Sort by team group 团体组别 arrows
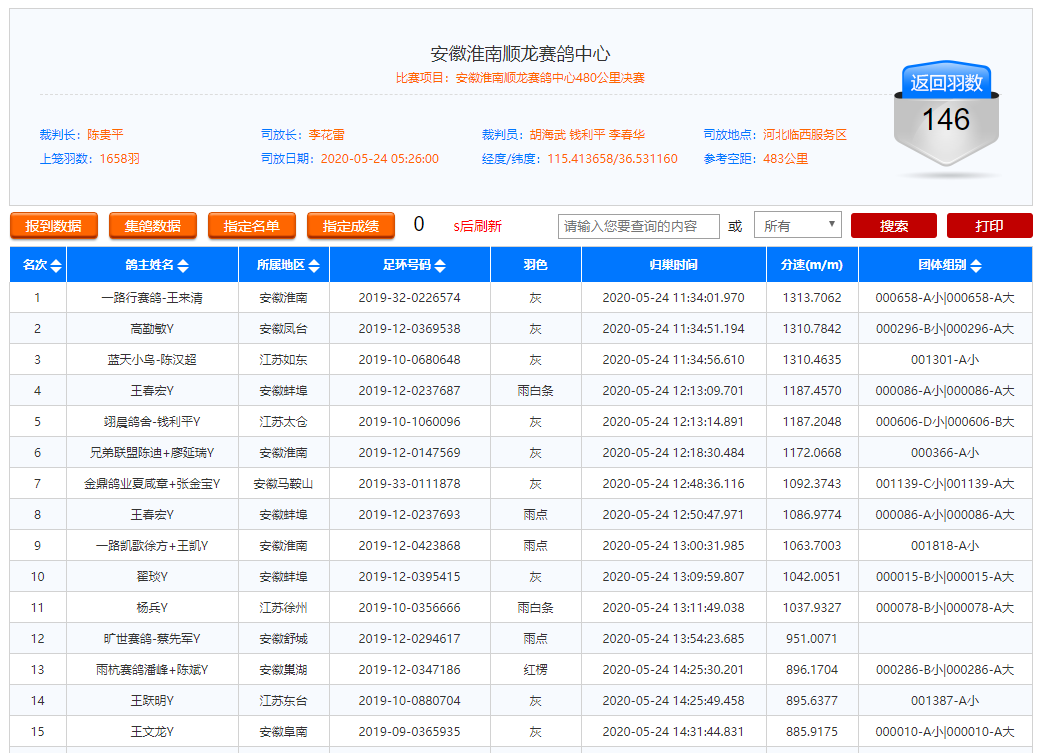The height and width of the screenshot is (753, 1049). pos(975,266)
